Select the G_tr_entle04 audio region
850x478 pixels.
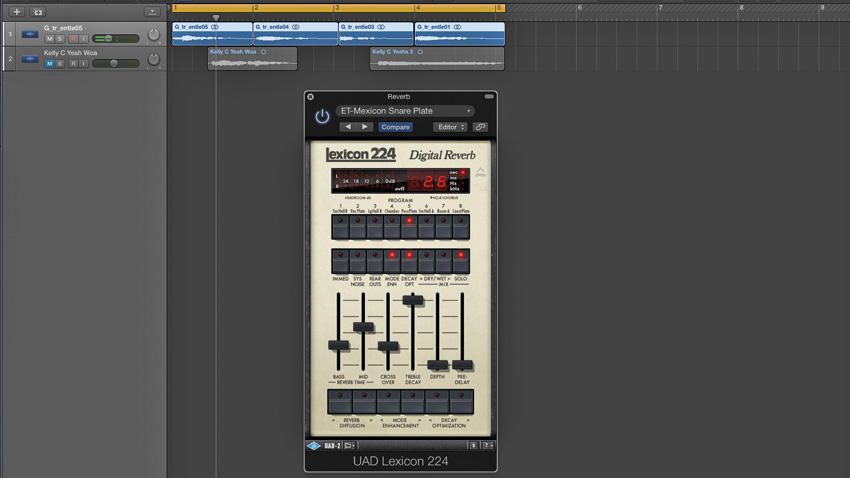click(x=295, y=34)
